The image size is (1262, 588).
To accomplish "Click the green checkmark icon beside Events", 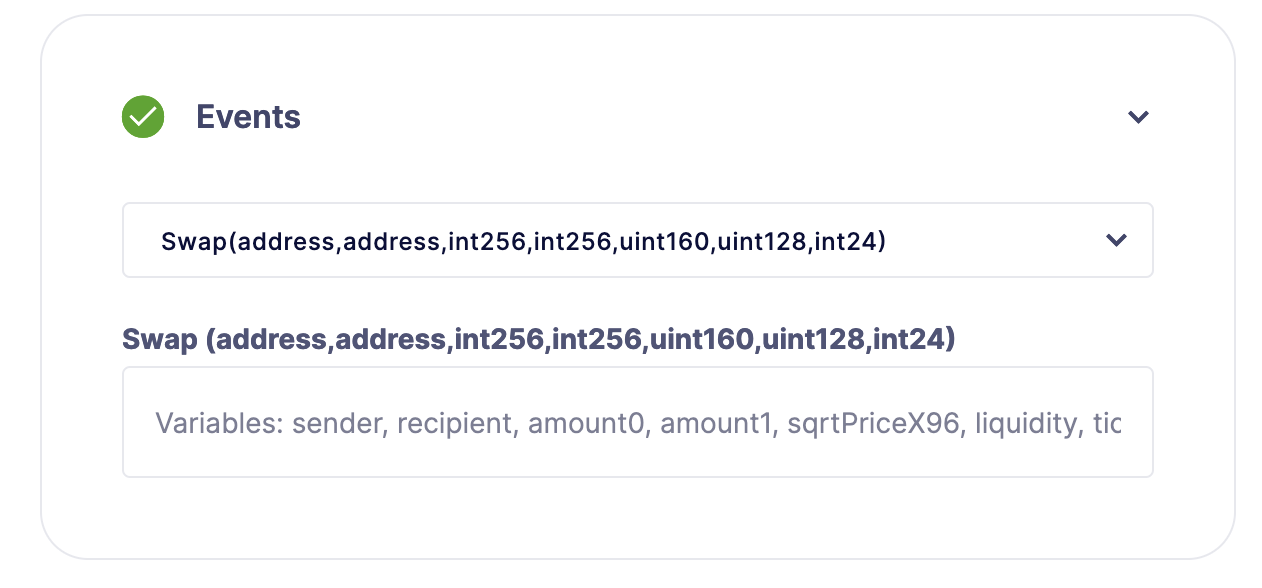I will coord(143,117).
